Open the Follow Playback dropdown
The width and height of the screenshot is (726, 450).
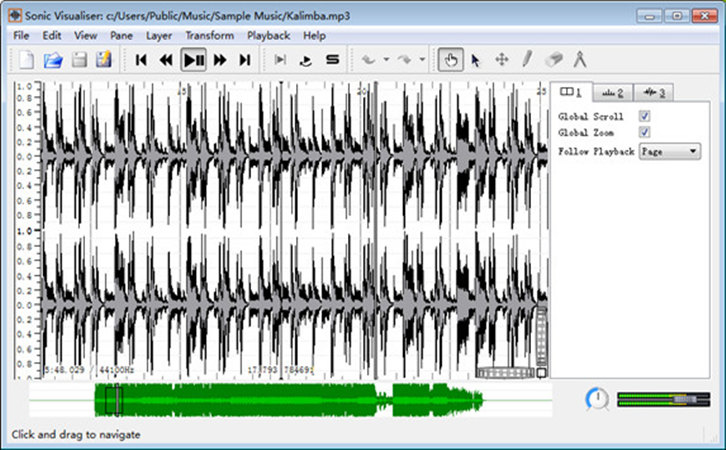(x=670, y=151)
